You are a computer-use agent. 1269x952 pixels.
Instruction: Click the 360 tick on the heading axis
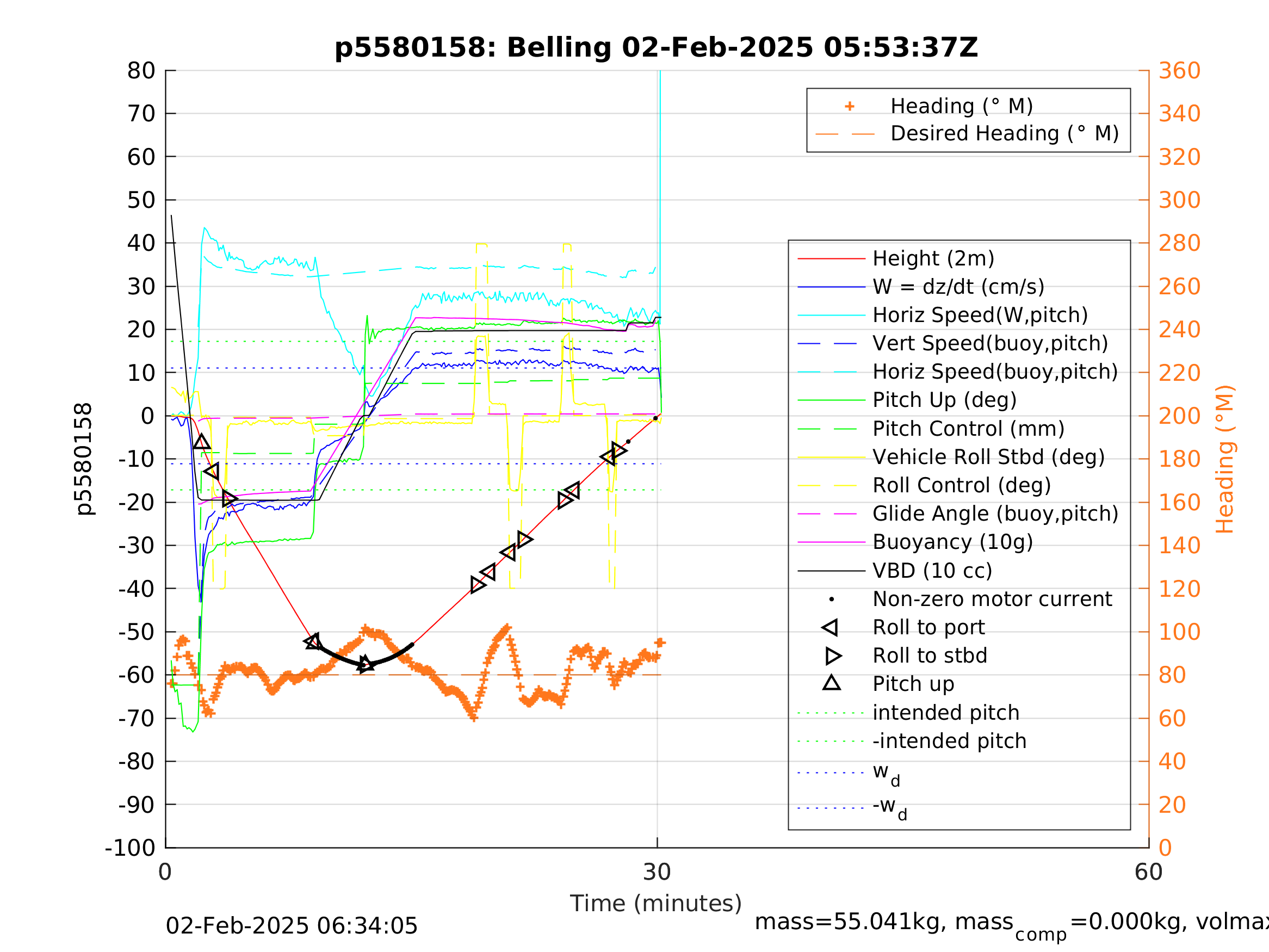pyautogui.click(x=1179, y=71)
